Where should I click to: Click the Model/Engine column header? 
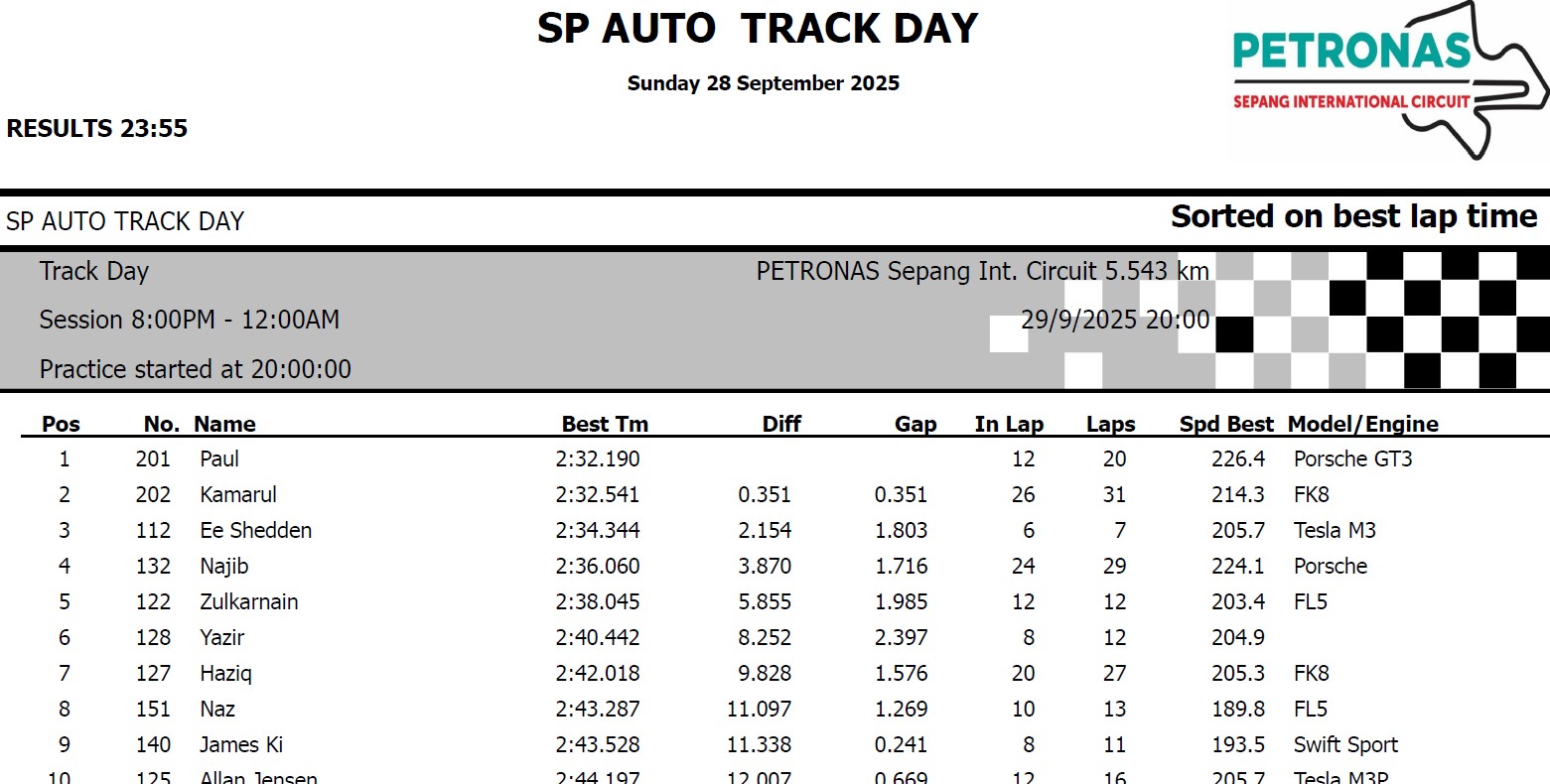(x=1362, y=424)
